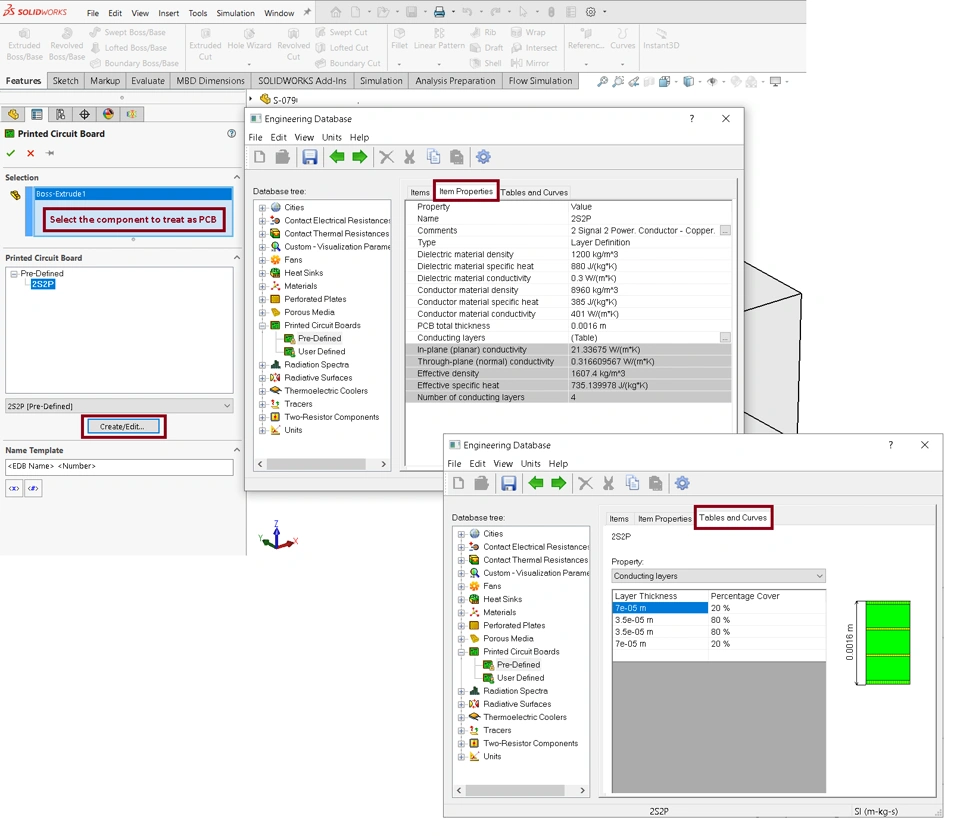Select 2S2P item in Printed Circuit Board list

[x=43, y=284]
